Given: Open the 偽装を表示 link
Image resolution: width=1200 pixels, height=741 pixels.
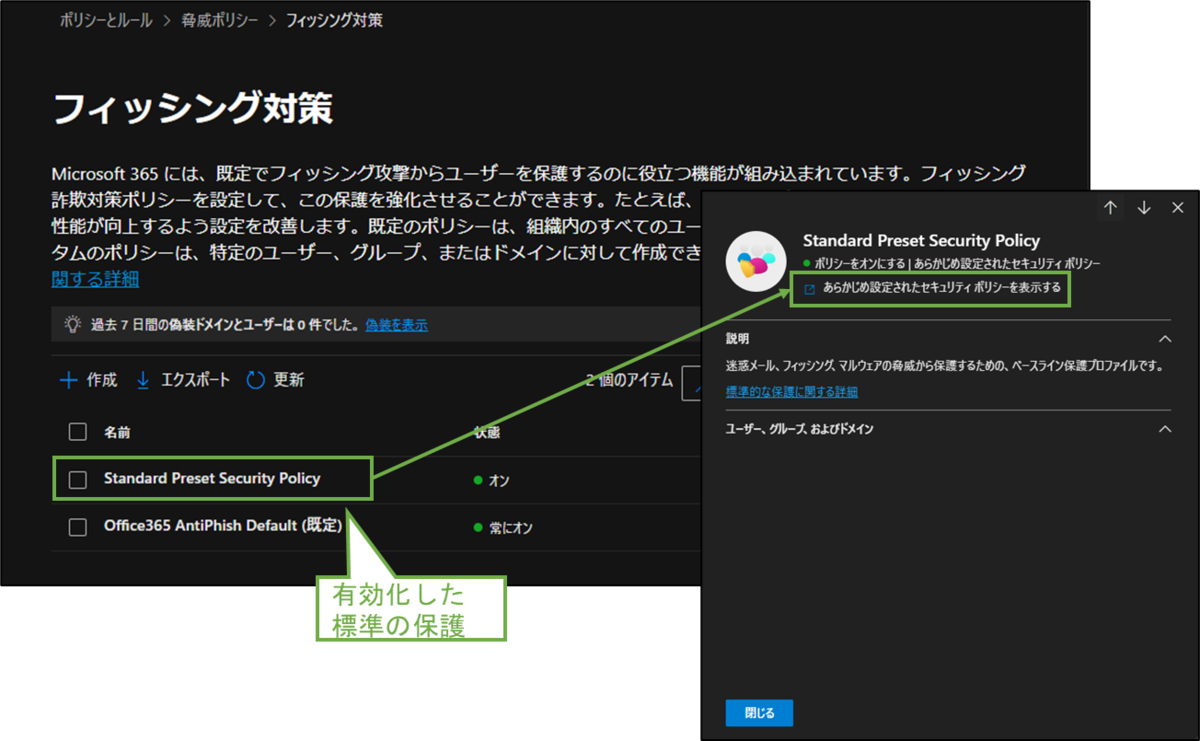Looking at the screenshot, I should (396, 325).
